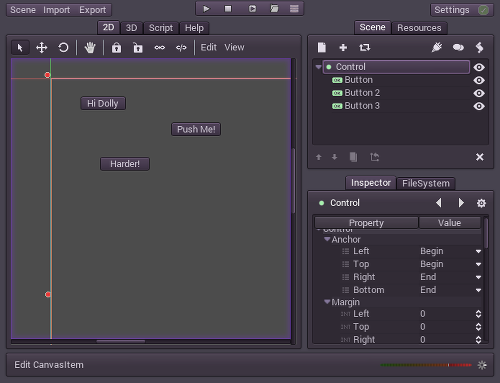Image resolution: width=500 pixels, height=383 pixels.
Task: Open the run settings list icon
Action: 294,9
